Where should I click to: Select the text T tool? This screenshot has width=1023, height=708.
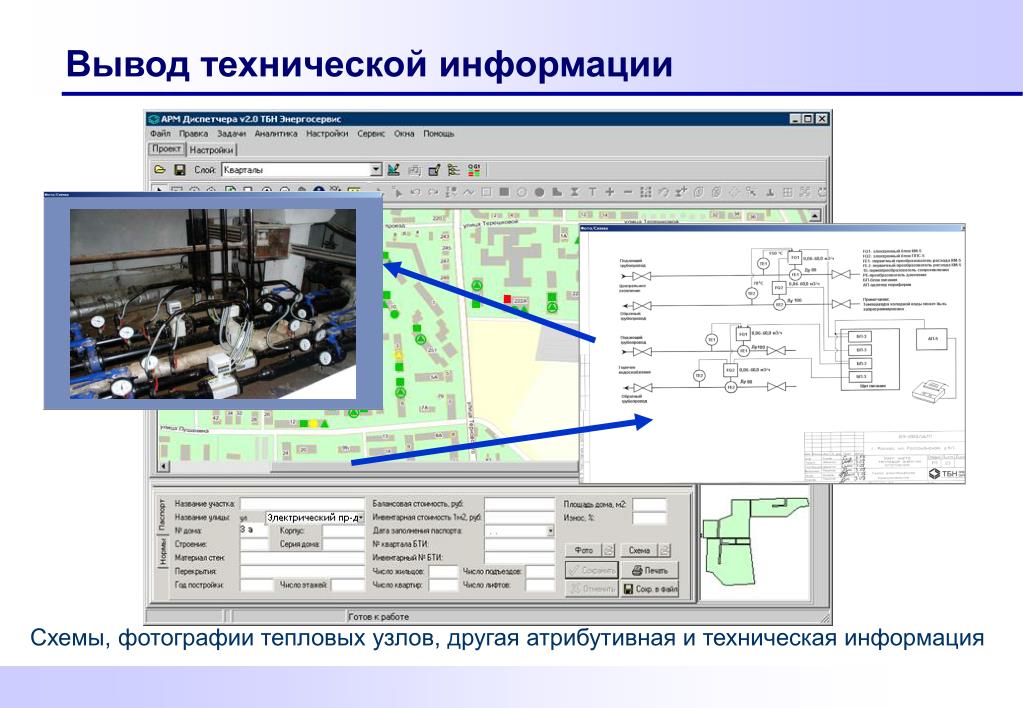click(x=592, y=192)
